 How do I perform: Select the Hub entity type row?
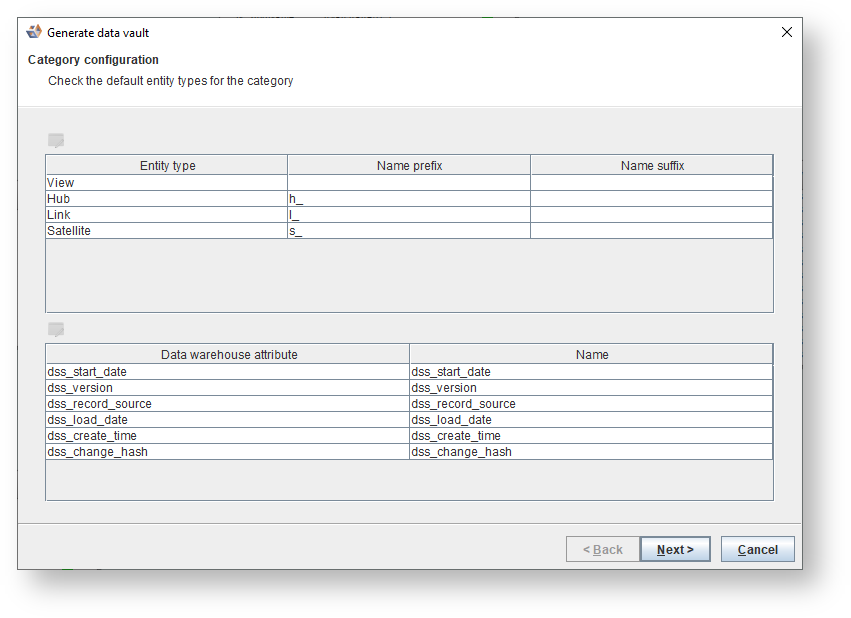166,199
